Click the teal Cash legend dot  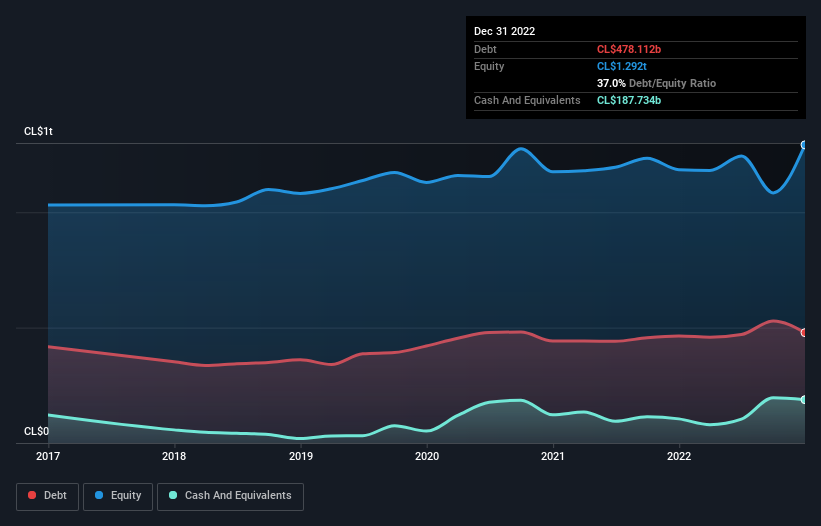[173, 495]
